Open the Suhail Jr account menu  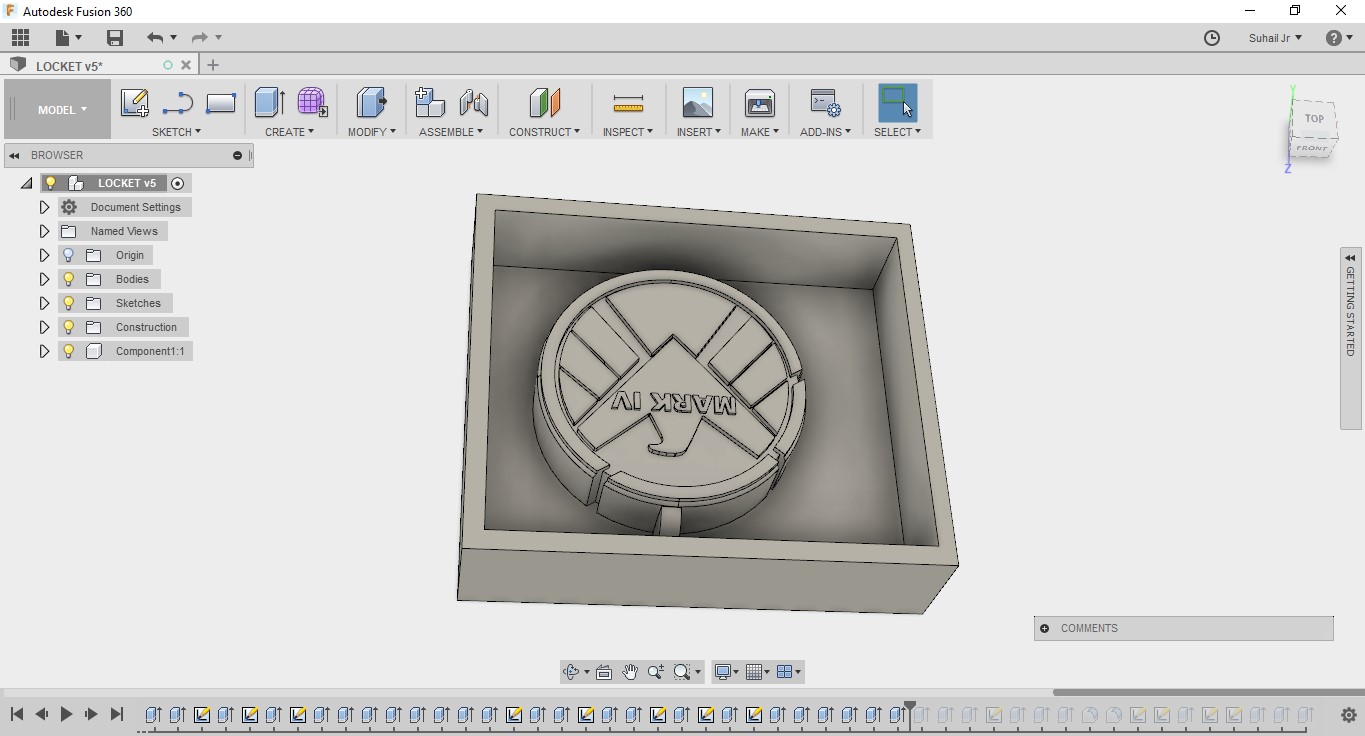(x=1275, y=38)
